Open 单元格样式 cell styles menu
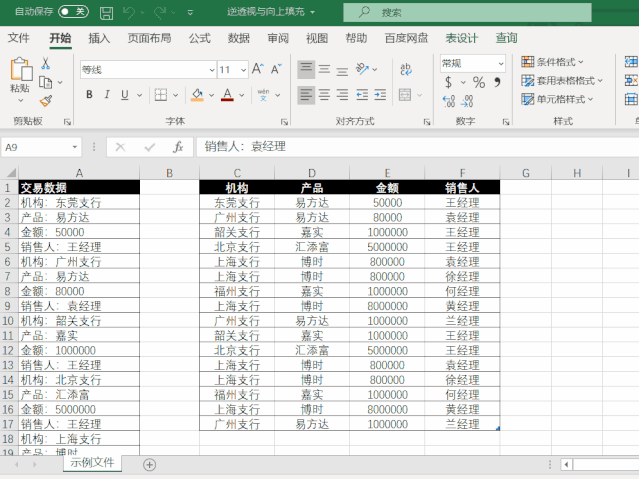The width and height of the screenshot is (639, 479). 557,99
